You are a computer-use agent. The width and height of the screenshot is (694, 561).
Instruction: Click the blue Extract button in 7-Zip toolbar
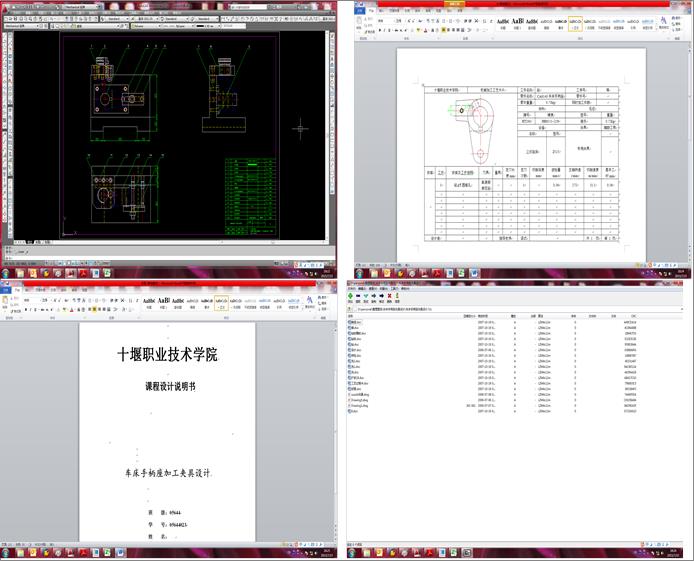point(358,296)
